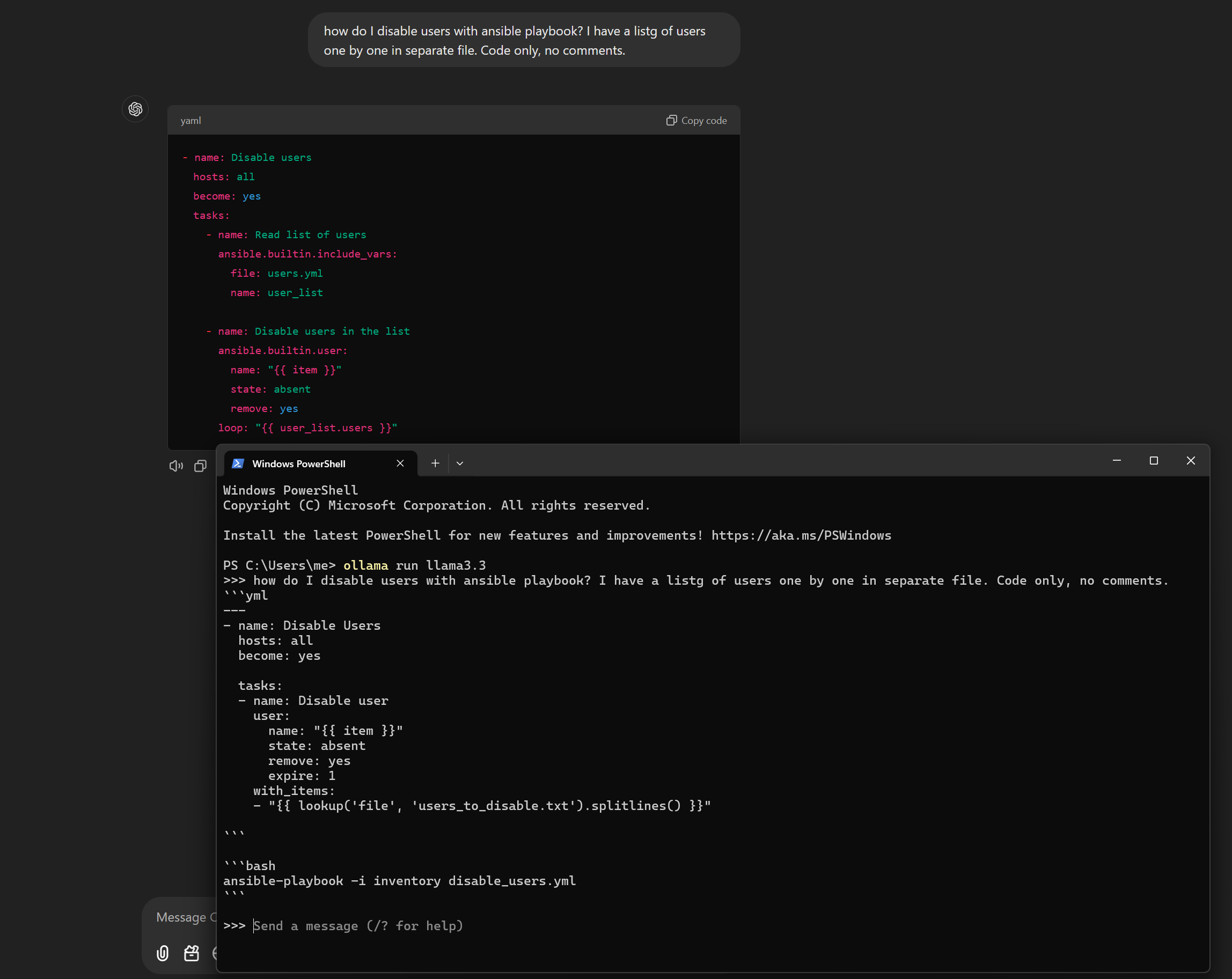Copy the ChatGPT response using the copy icon below the code

point(200,466)
